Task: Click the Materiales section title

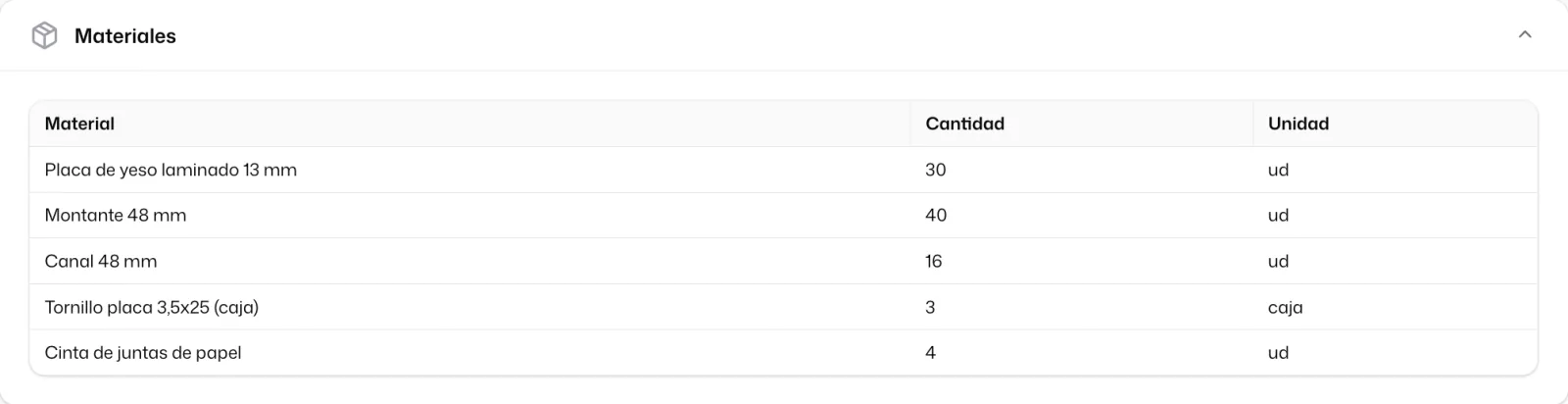Action: click(x=125, y=36)
